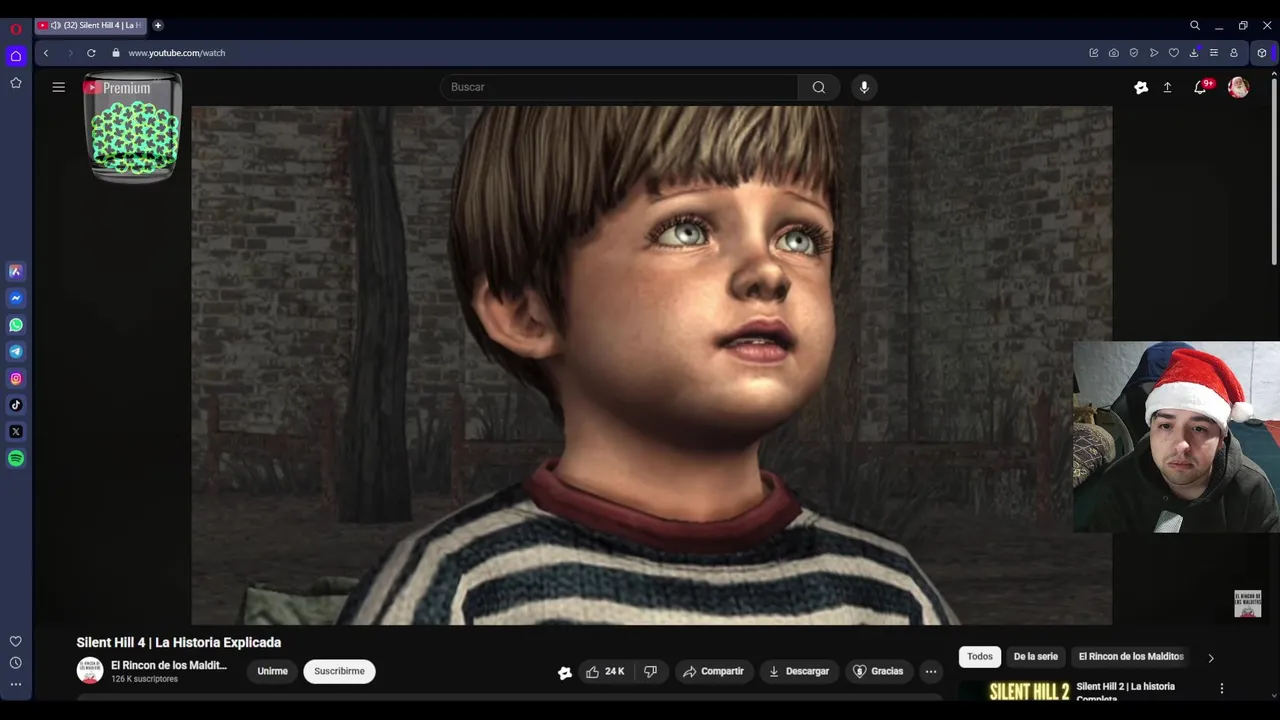The height and width of the screenshot is (720, 1280).
Task: Go to YouTube Premium home logo
Action: (117, 88)
